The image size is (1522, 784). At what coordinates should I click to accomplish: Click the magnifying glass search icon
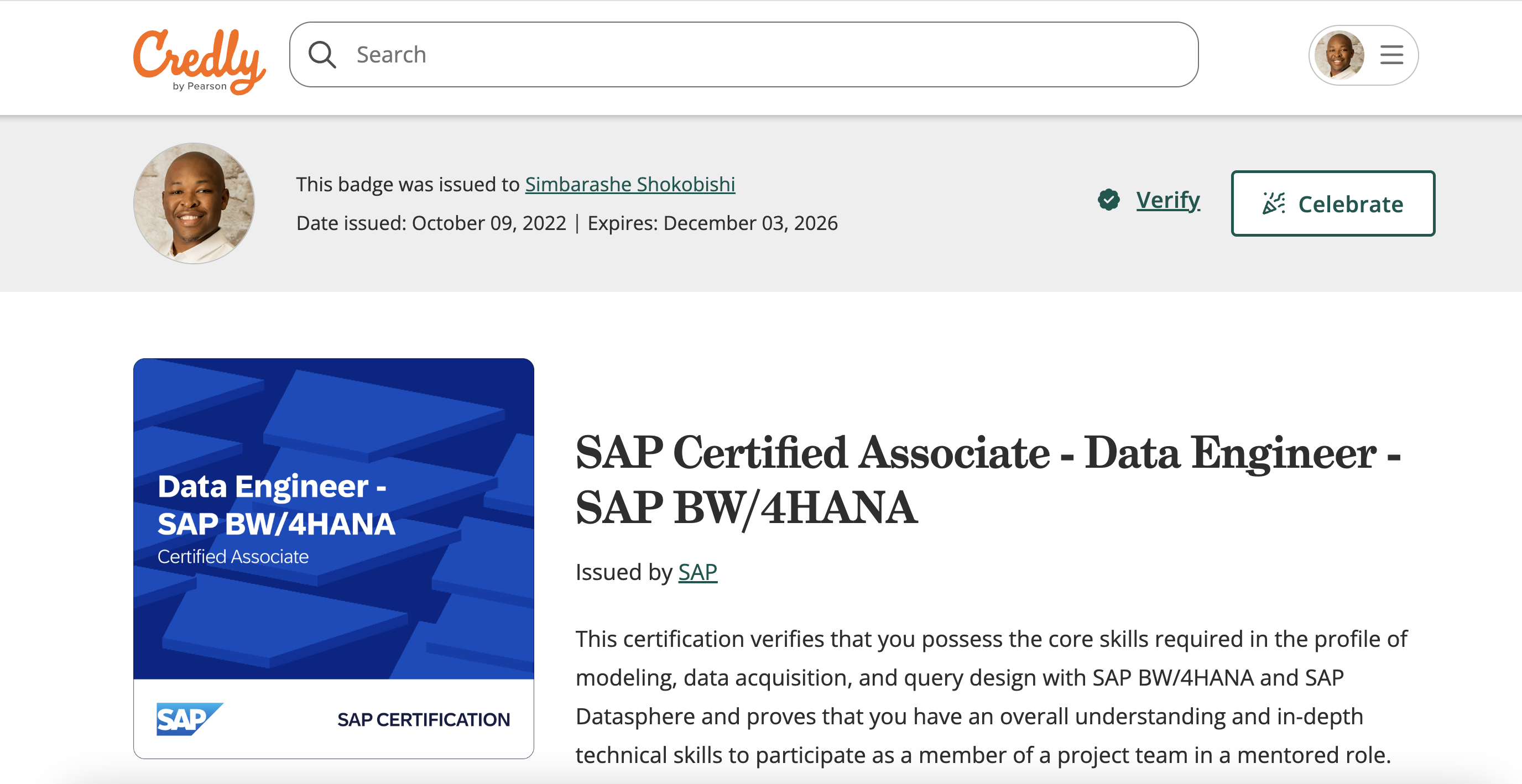(x=322, y=55)
